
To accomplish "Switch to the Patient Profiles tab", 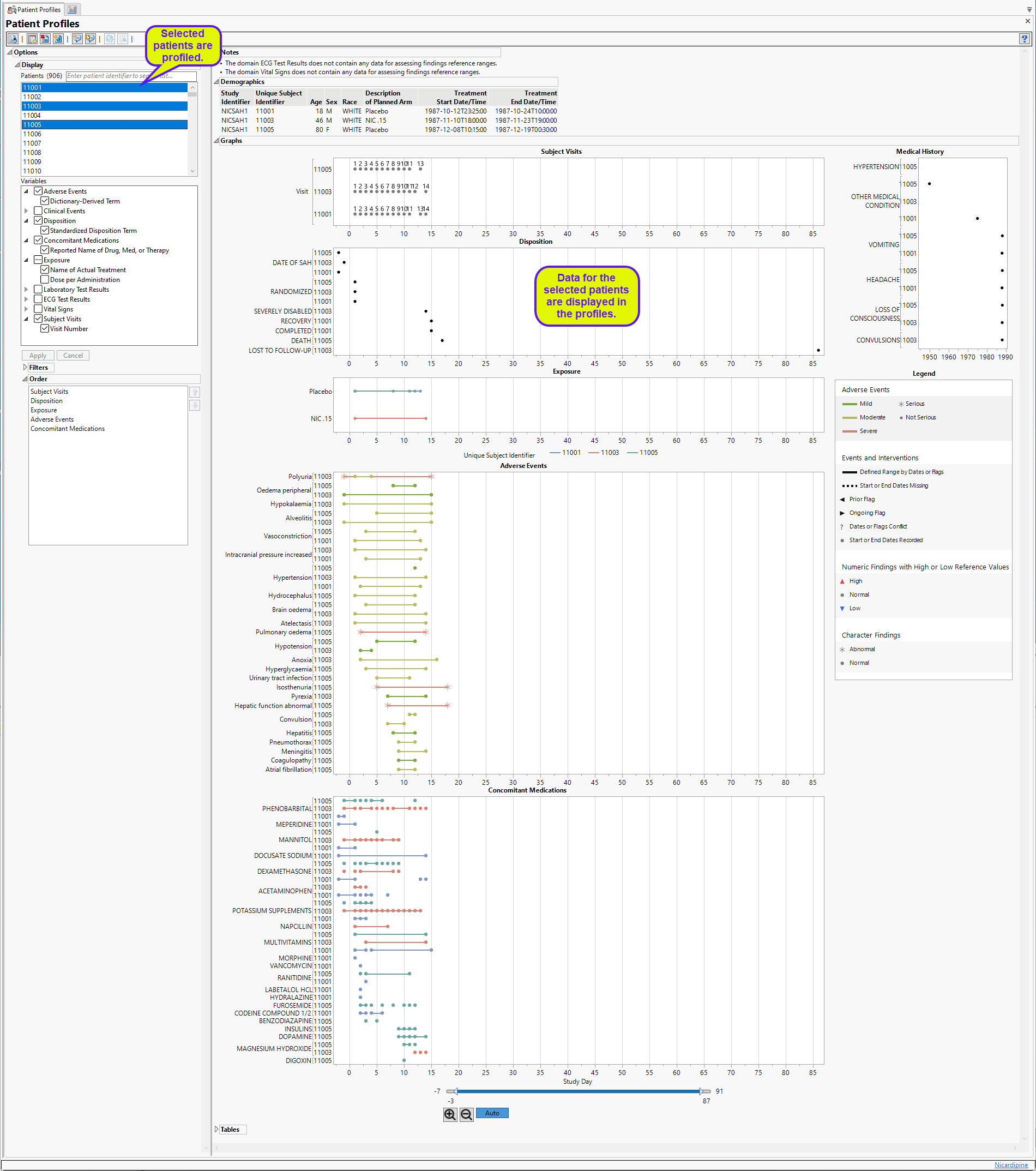I will [33, 9].
